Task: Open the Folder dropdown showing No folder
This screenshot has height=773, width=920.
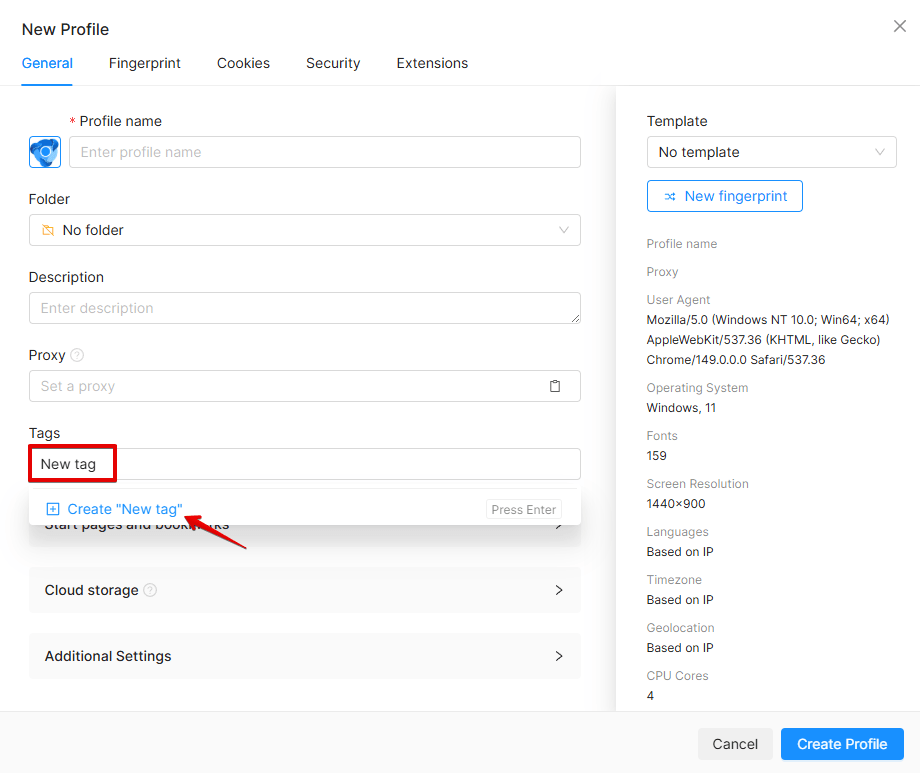Action: pyautogui.click(x=305, y=230)
